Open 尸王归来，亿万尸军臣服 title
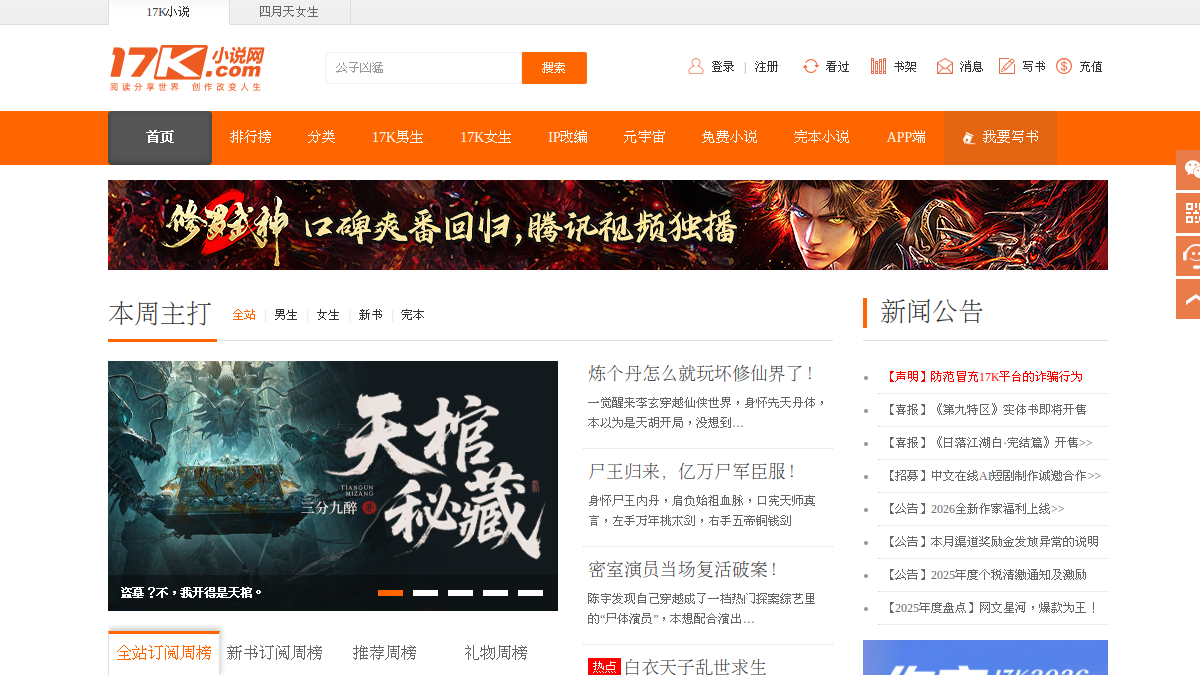The image size is (1200, 675). point(693,472)
